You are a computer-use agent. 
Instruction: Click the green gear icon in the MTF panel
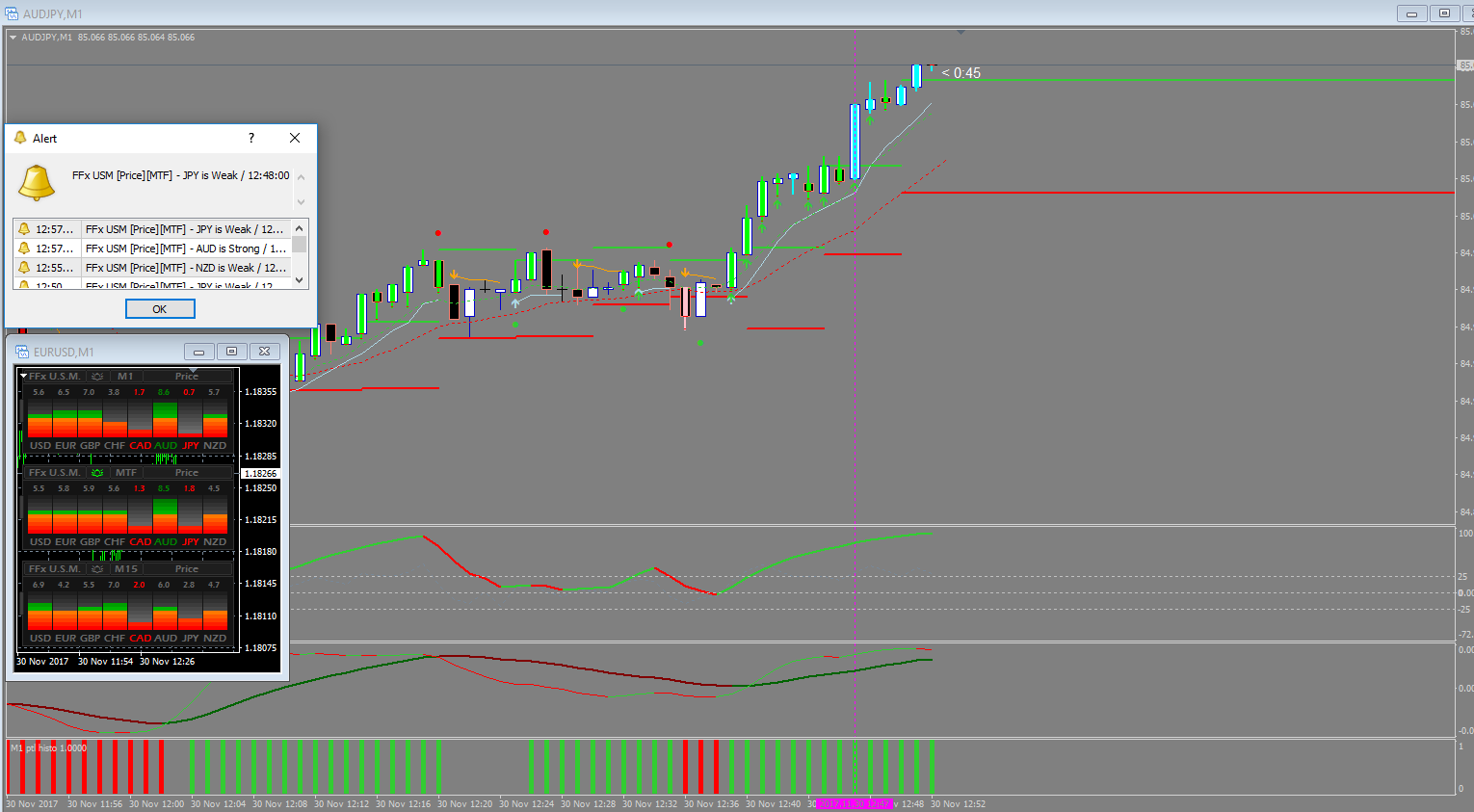pos(97,473)
